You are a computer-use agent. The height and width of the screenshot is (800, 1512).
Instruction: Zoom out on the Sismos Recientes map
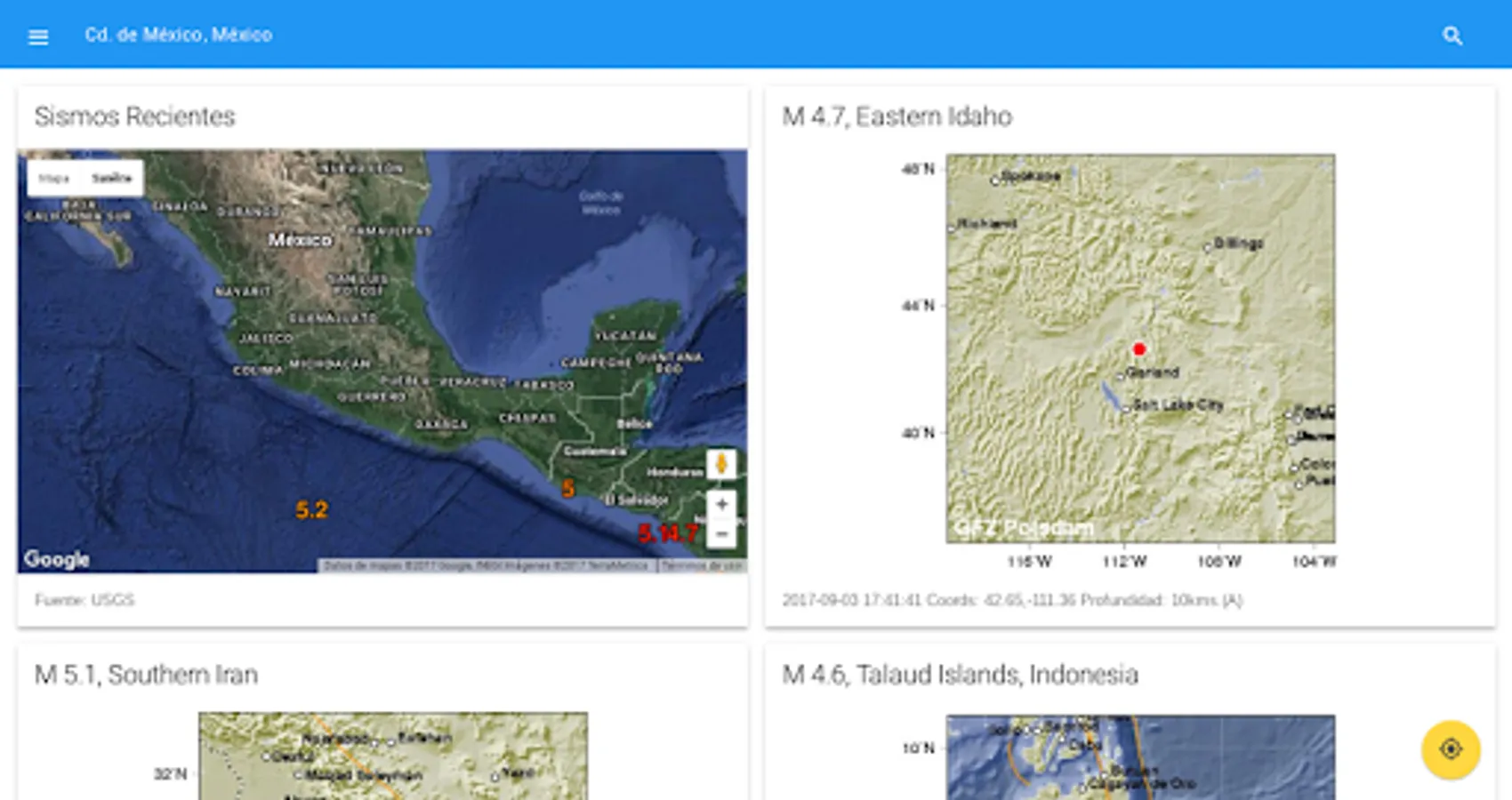[x=721, y=533]
